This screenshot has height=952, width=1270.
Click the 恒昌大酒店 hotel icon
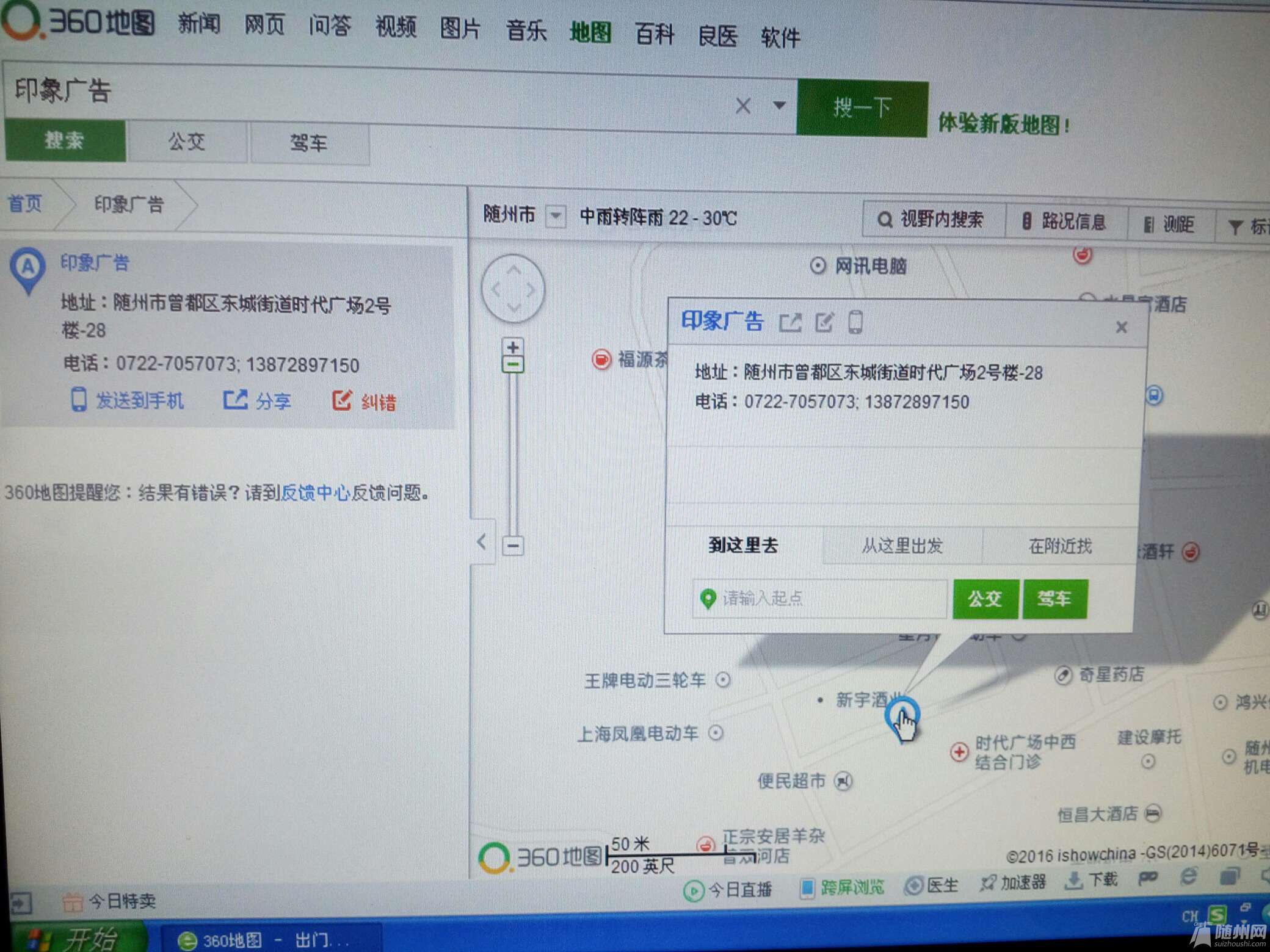1152,813
